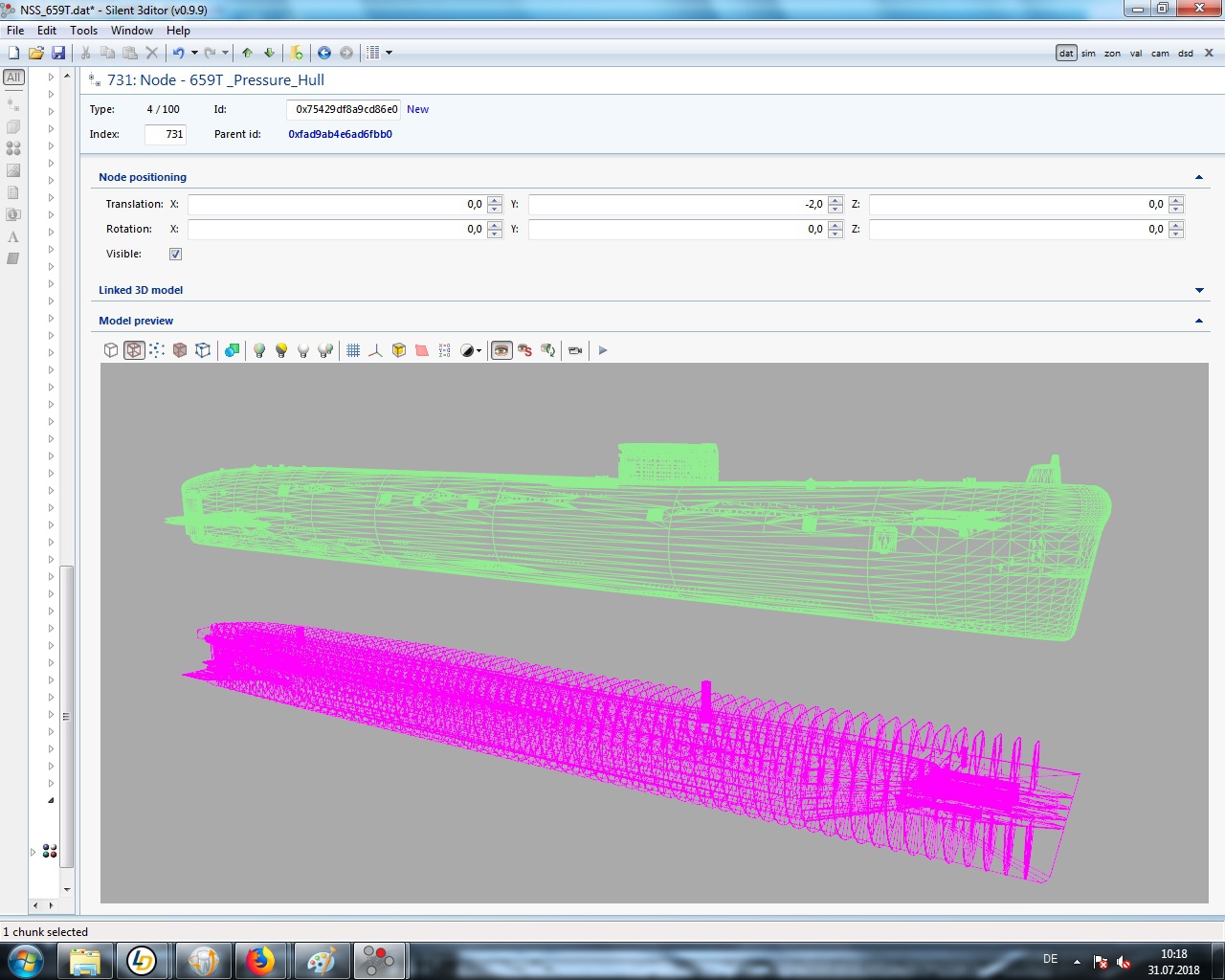Screen dimensions: 1225x980
Task: Collapse the Node positioning section
Action: click(x=1199, y=177)
